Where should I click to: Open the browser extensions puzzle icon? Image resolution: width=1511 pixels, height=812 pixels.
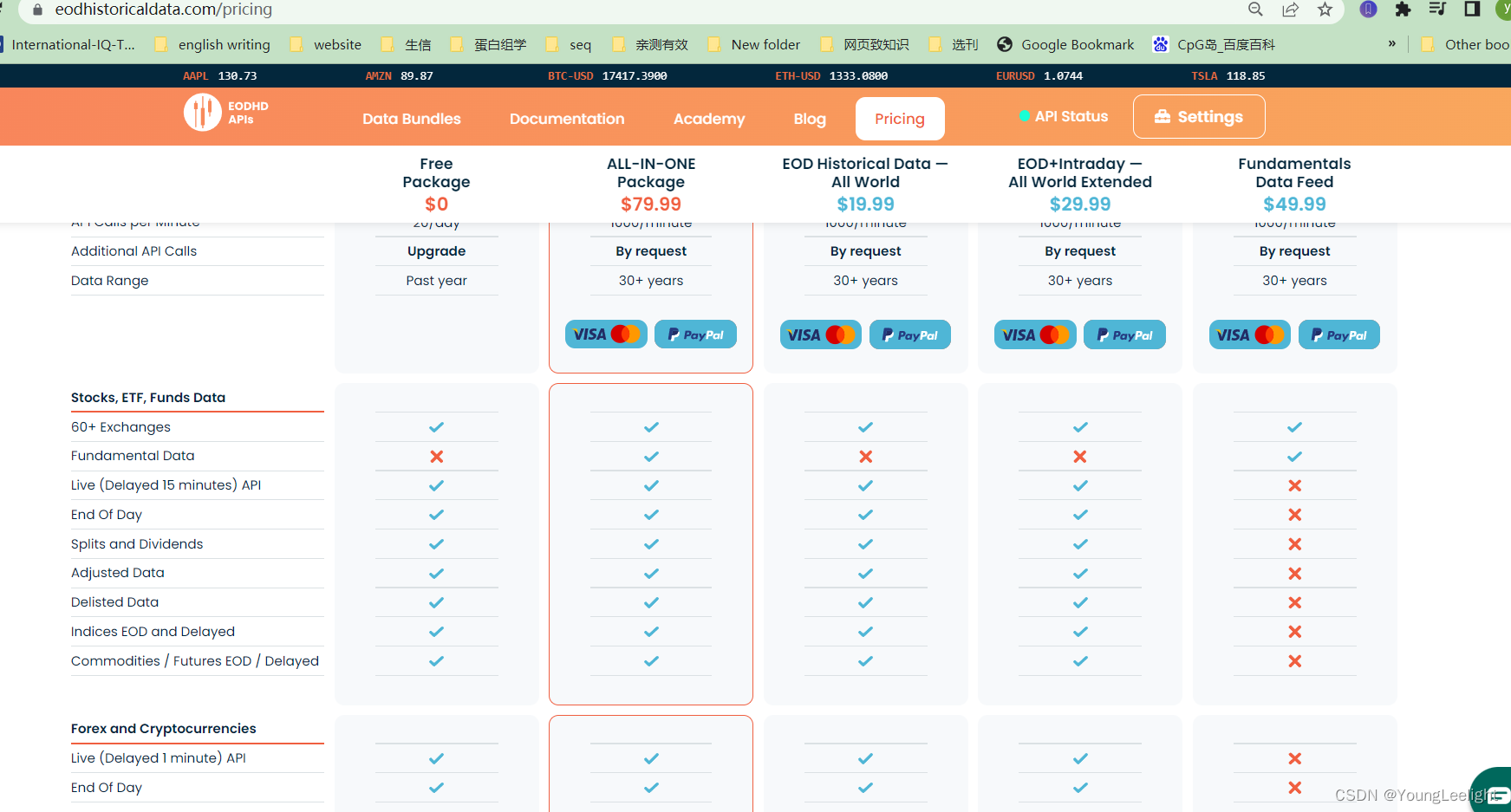point(1403,10)
